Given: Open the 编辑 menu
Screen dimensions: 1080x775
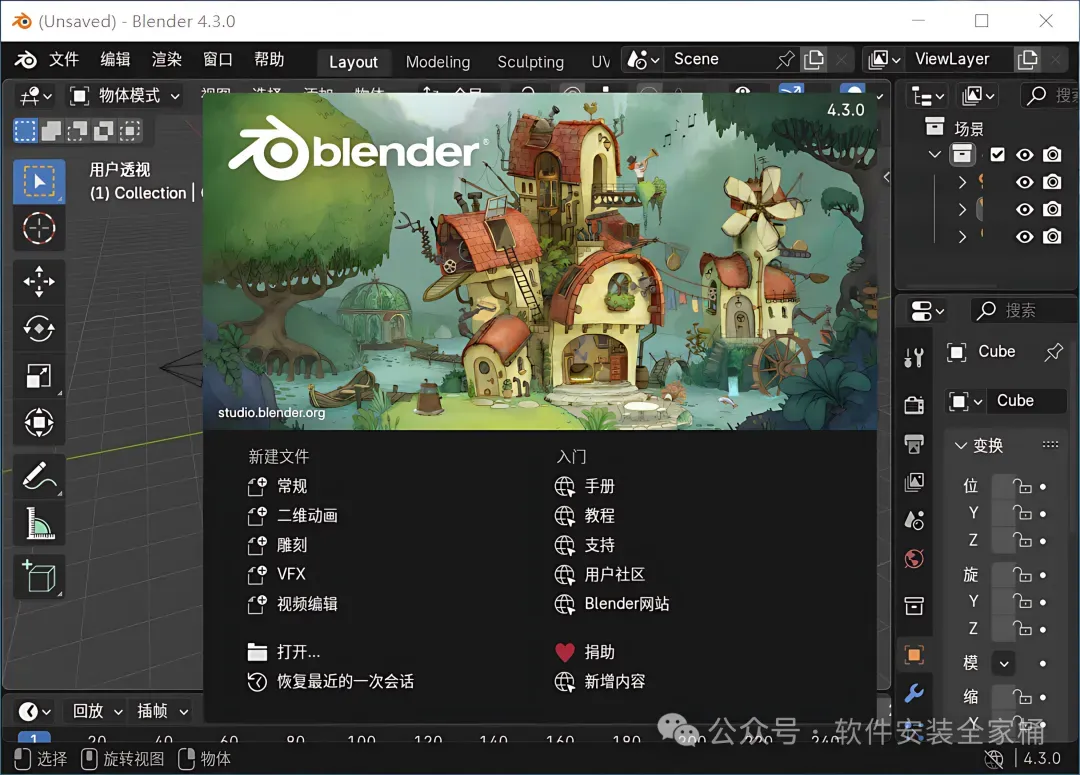Looking at the screenshot, I should pos(115,59).
